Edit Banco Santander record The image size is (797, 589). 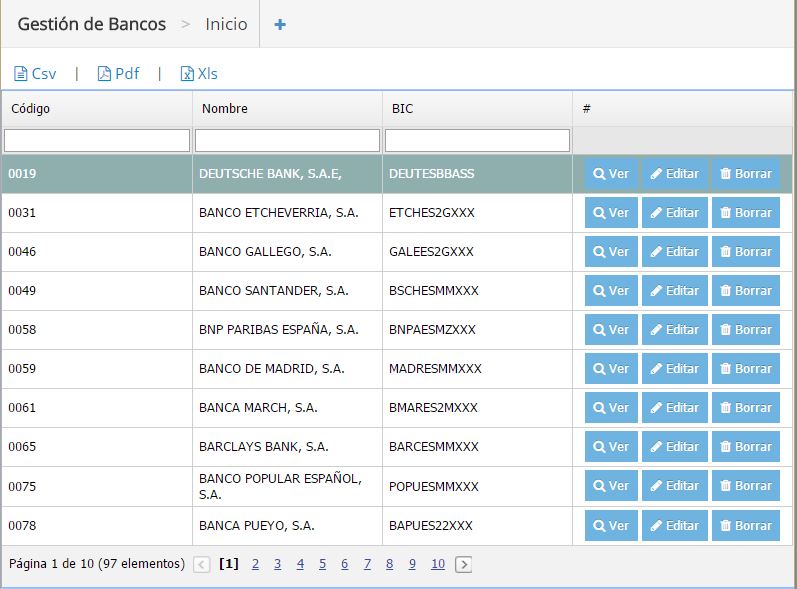[x=675, y=291]
